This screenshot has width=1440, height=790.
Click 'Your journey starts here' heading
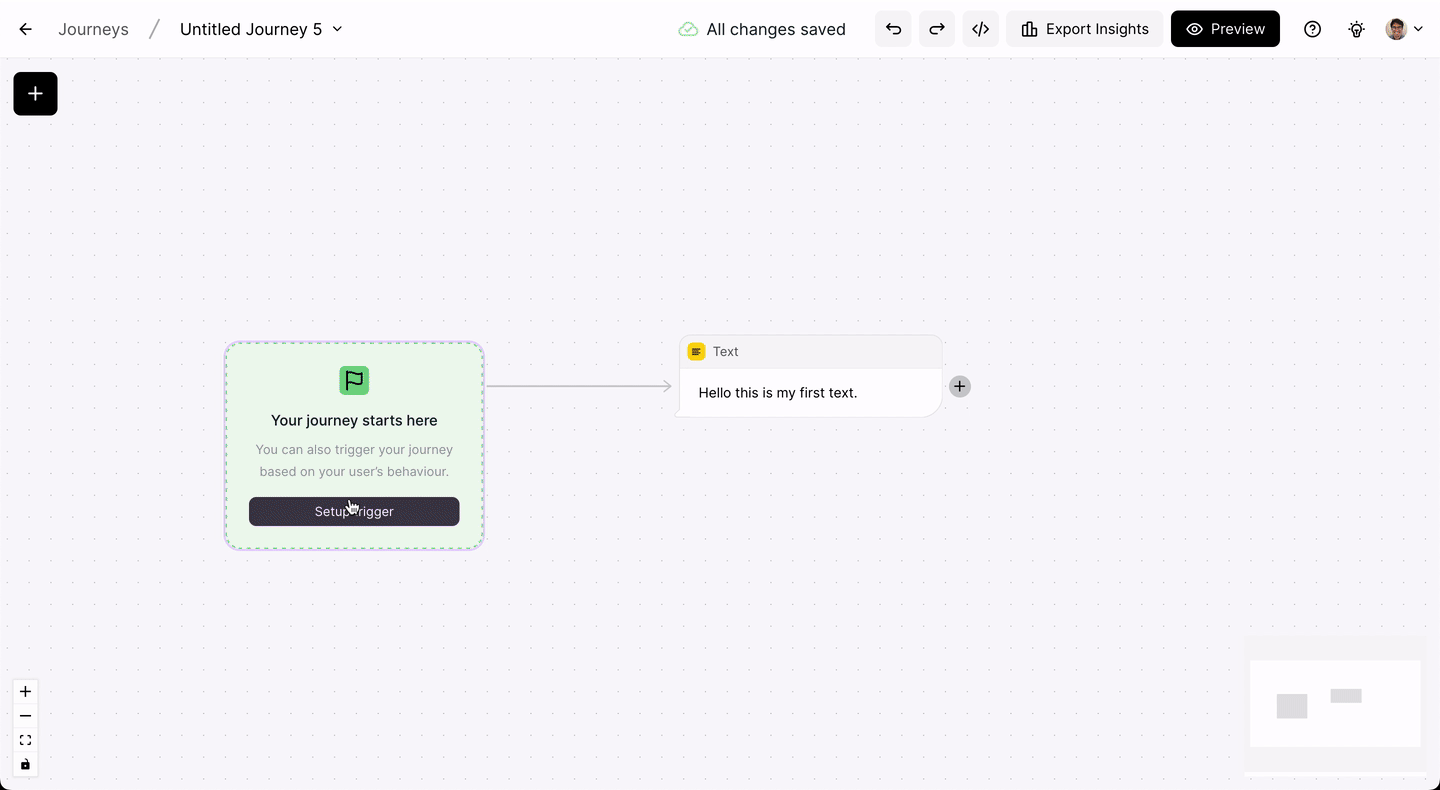coord(354,421)
